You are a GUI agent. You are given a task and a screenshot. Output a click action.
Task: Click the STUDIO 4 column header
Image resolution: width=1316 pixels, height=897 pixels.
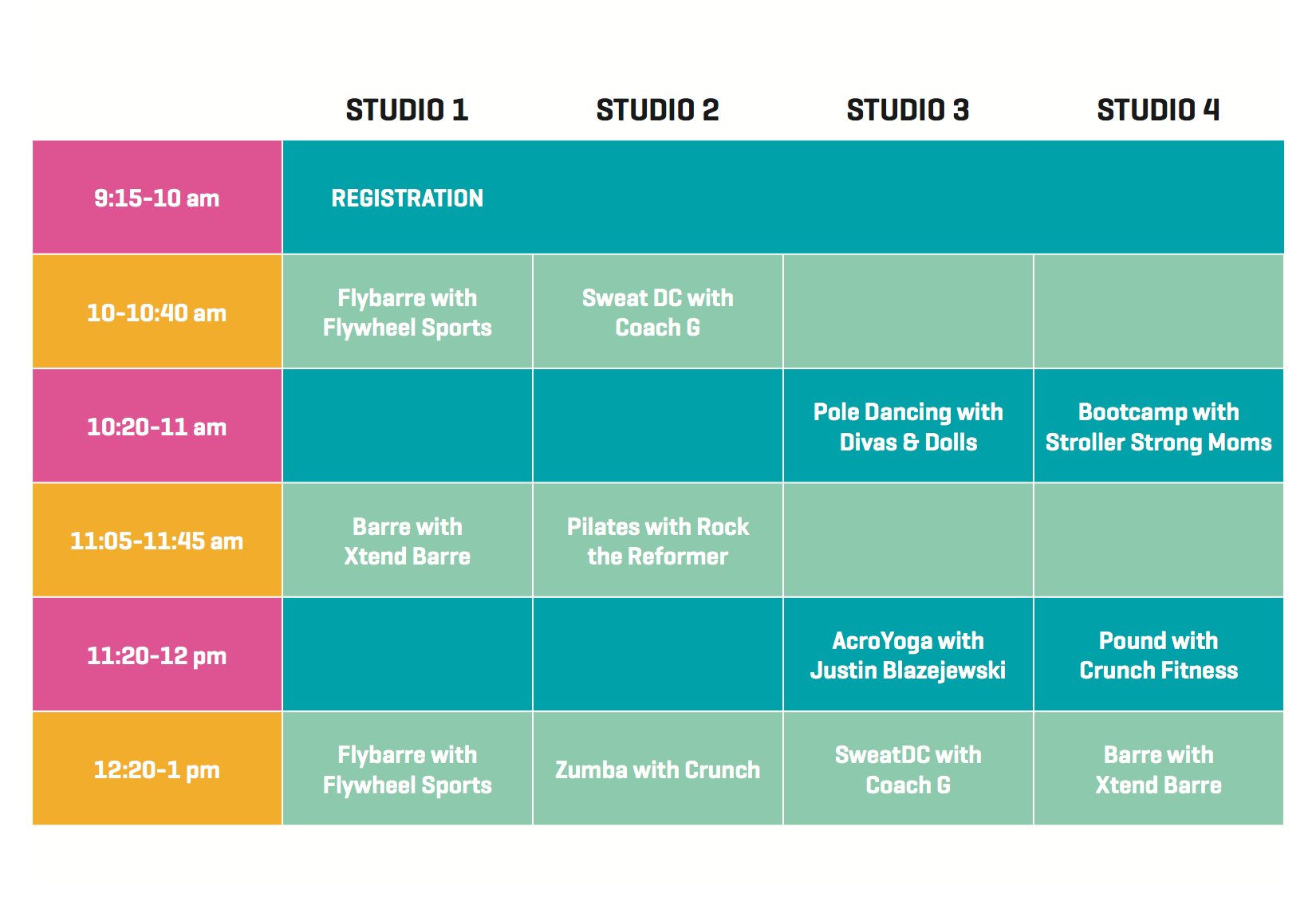[x=1158, y=110]
